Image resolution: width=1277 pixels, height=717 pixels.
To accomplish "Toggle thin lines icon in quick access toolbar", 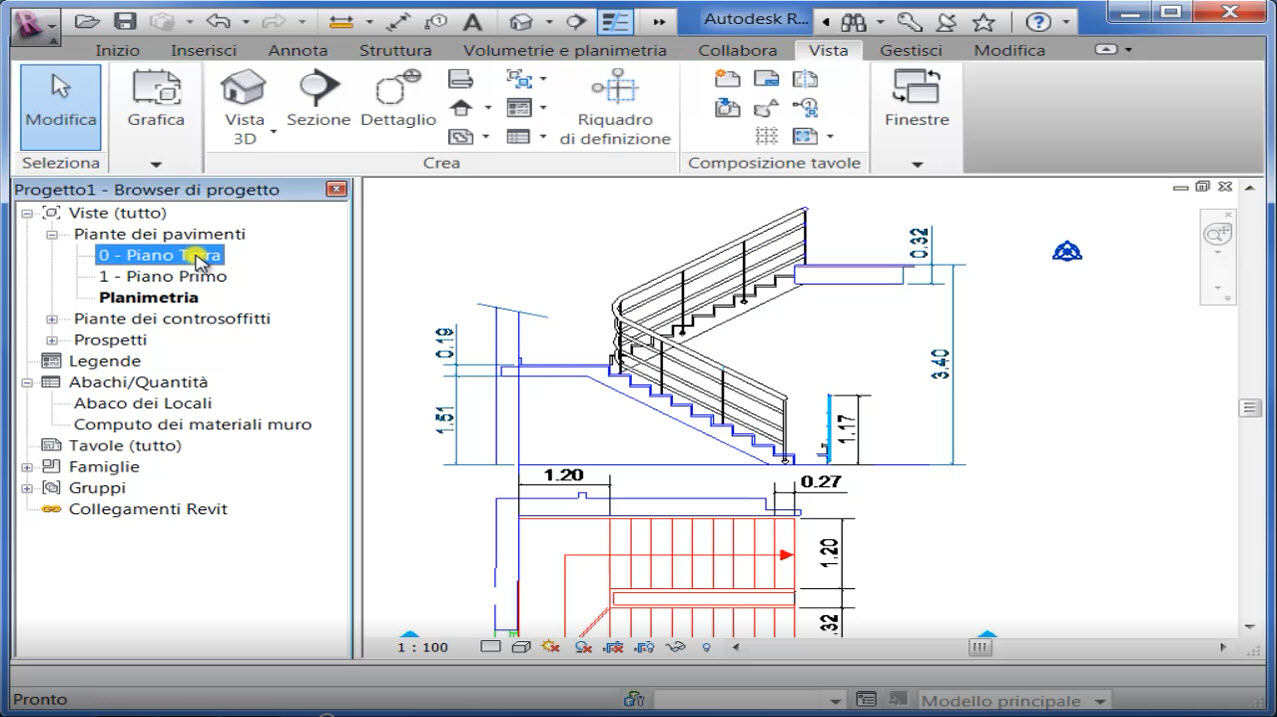I will point(614,21).
